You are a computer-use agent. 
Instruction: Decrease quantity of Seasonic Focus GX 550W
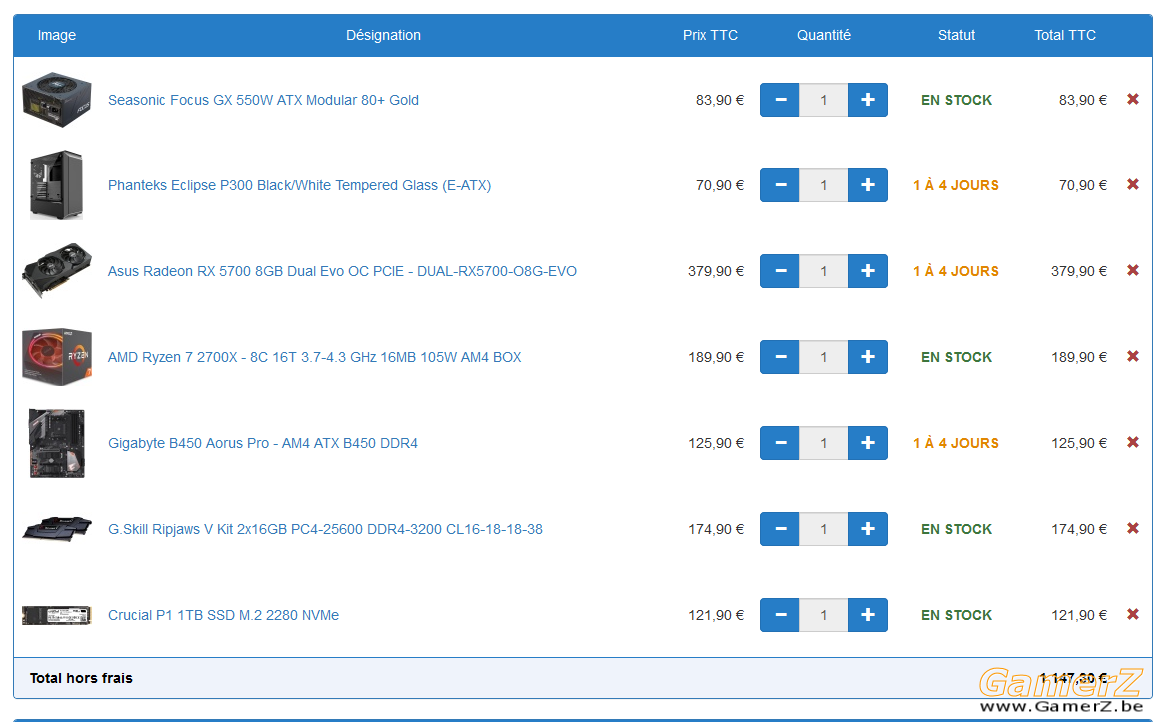779,100
